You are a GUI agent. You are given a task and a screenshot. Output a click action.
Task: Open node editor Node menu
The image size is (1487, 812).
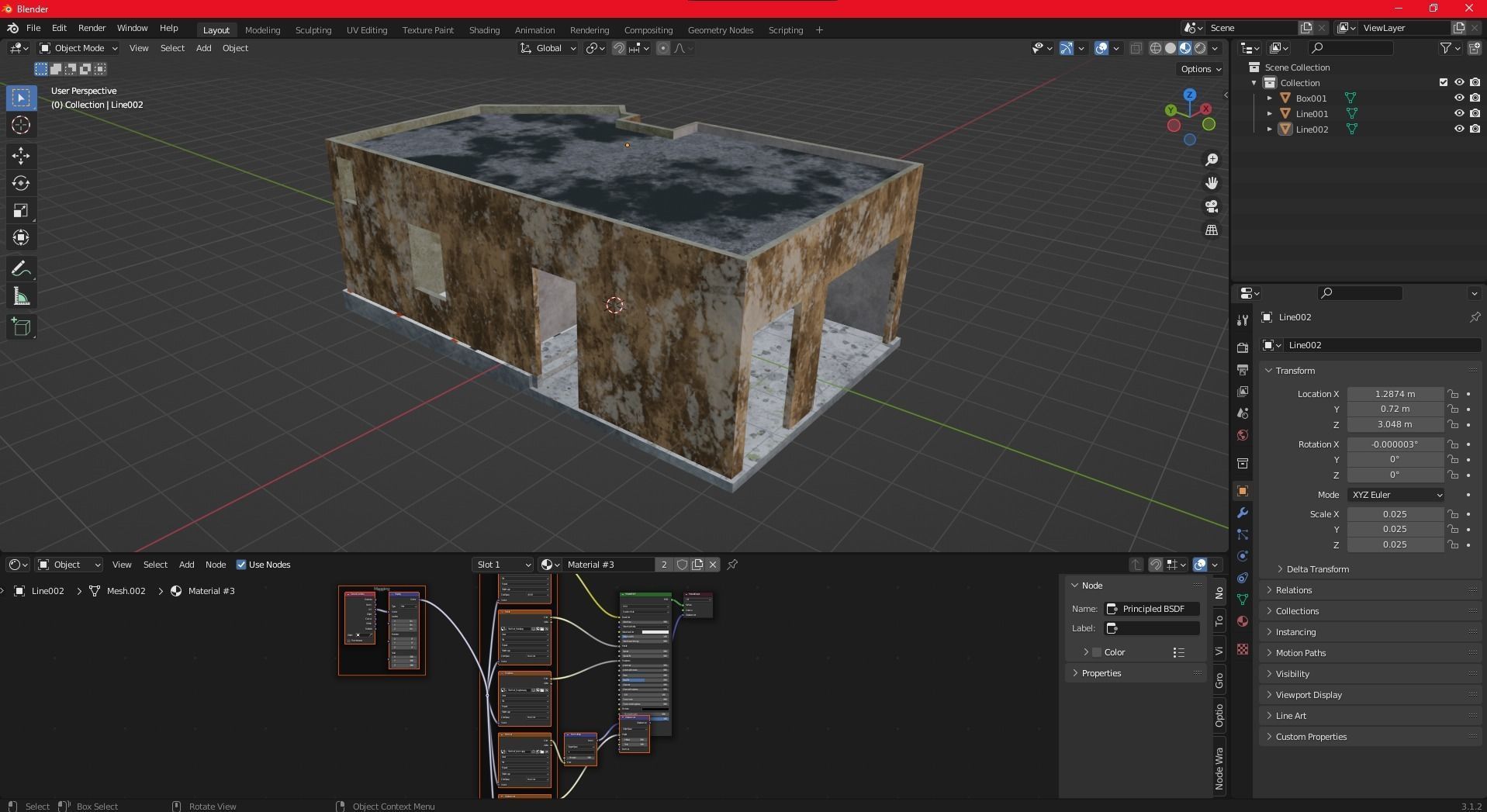[216, 565]
